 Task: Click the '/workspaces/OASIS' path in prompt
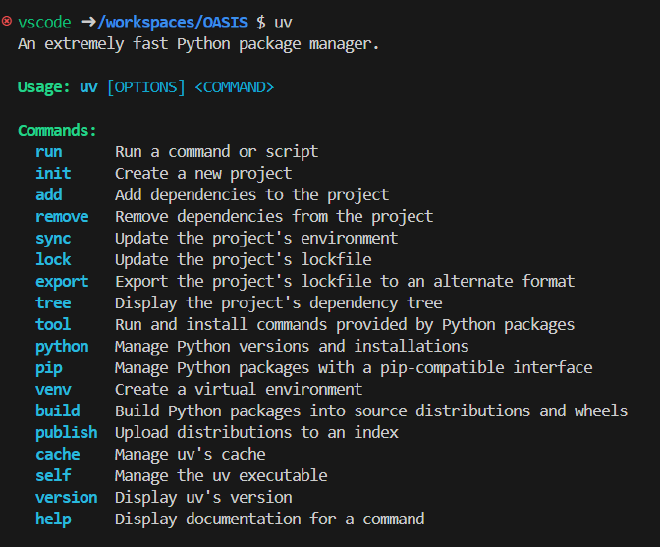[x=173, y=23]
